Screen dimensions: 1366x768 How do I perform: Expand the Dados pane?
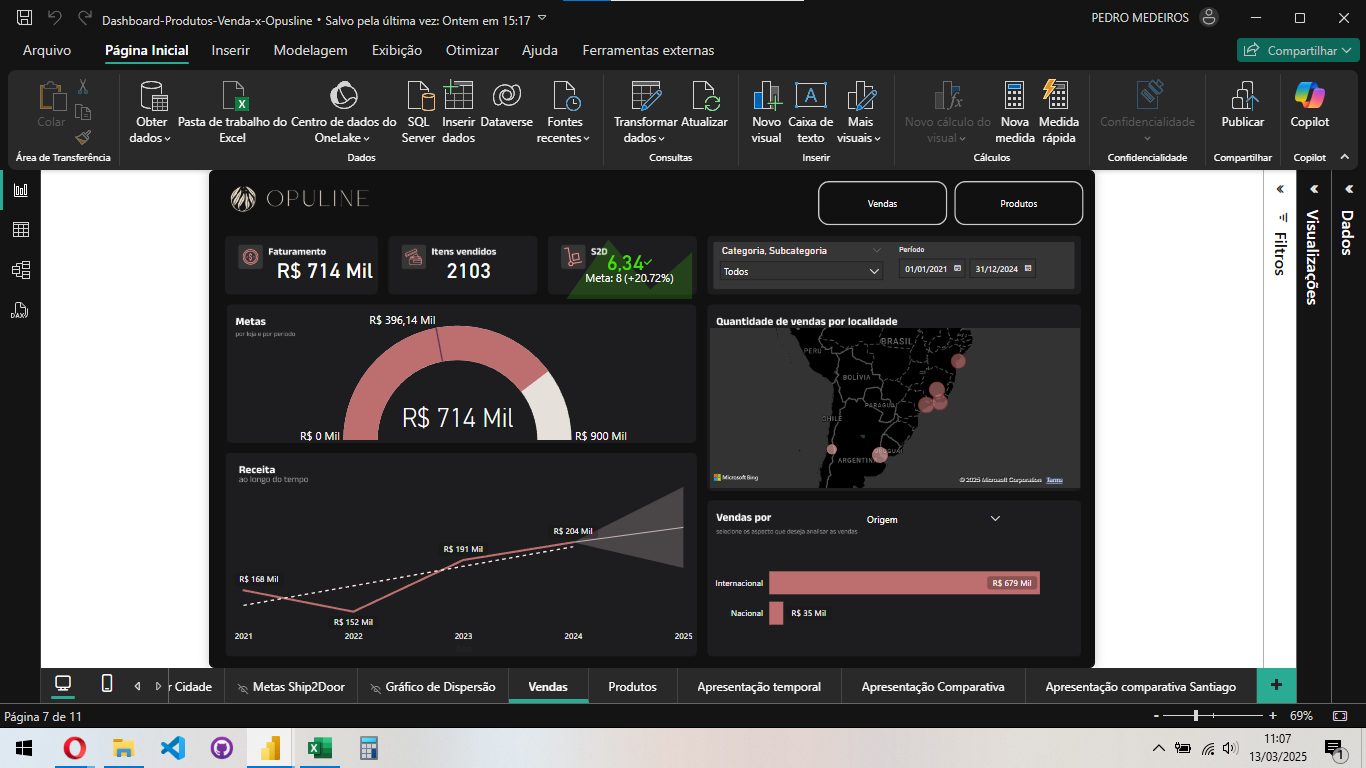point(1348,189)
